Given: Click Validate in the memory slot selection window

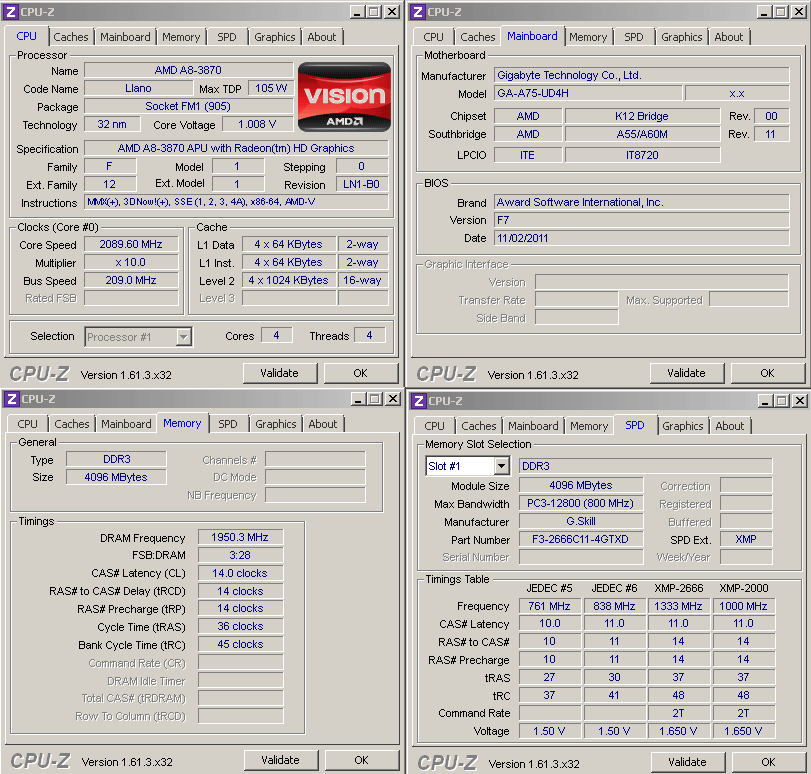Looking at the screenshot, I should 686,762.
